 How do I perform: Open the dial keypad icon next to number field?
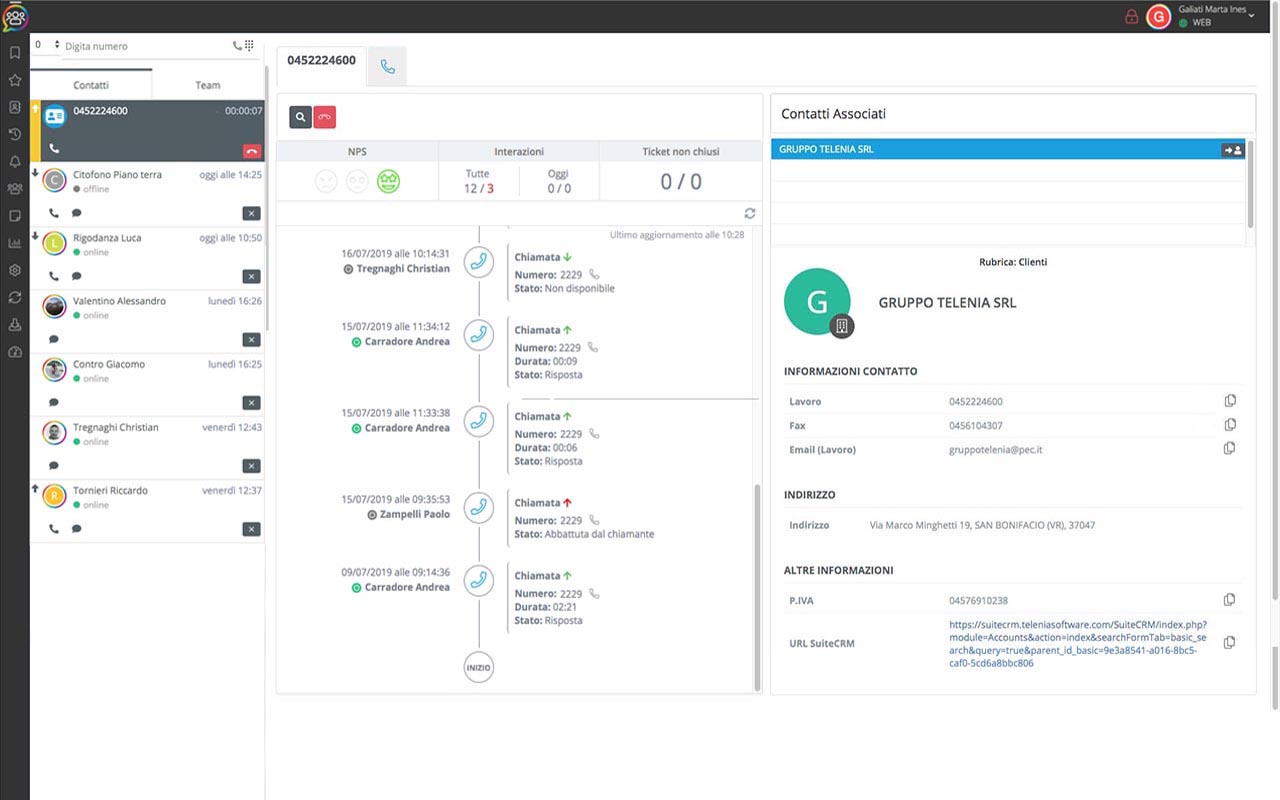coord(249,46)
